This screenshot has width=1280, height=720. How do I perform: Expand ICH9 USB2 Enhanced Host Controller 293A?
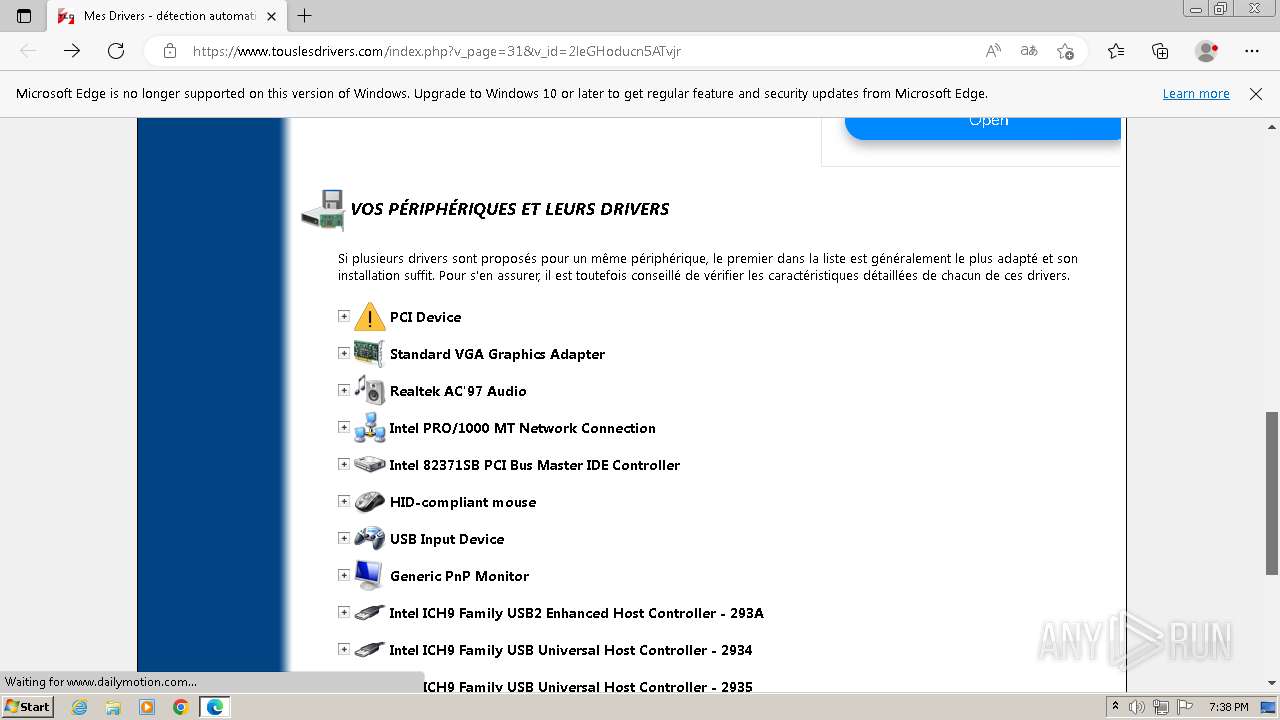344,612
